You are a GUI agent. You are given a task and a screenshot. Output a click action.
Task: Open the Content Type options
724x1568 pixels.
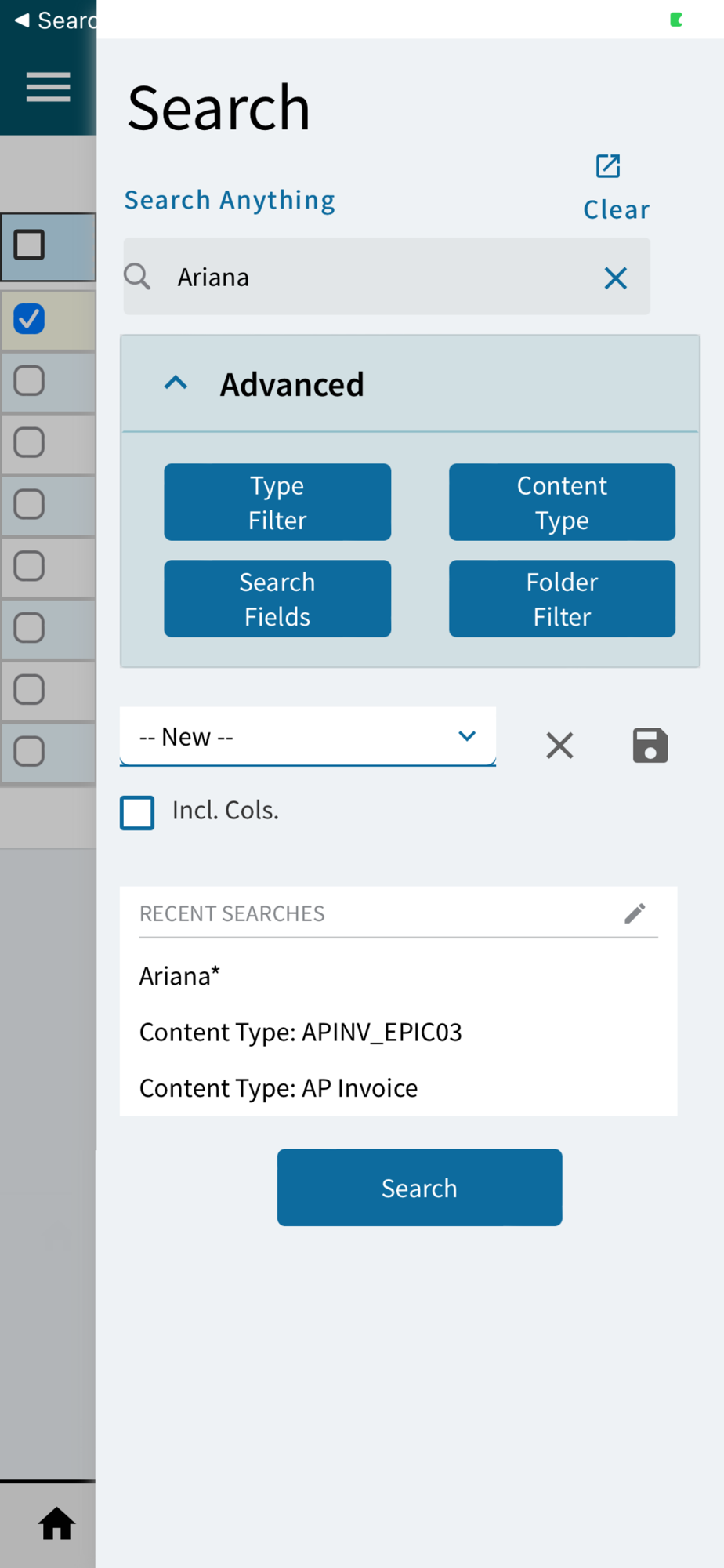(x=562, y=503)
